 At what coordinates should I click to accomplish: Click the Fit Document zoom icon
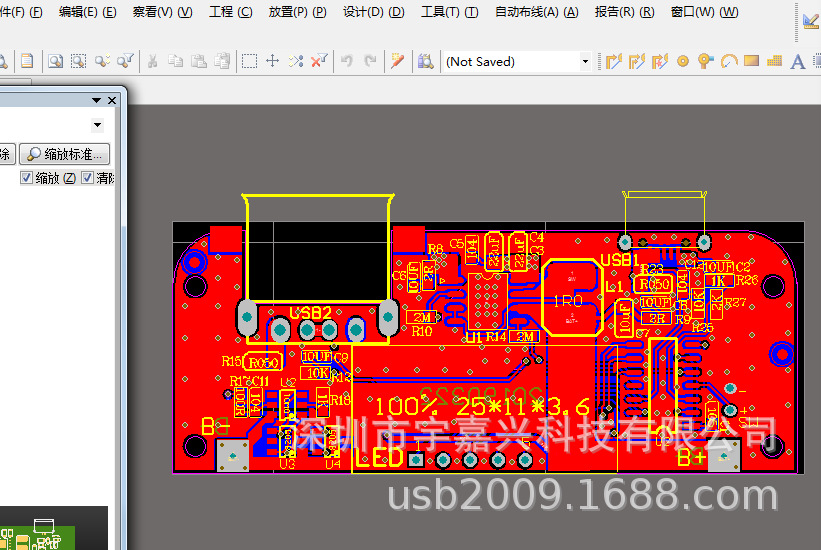click(56, 61)
